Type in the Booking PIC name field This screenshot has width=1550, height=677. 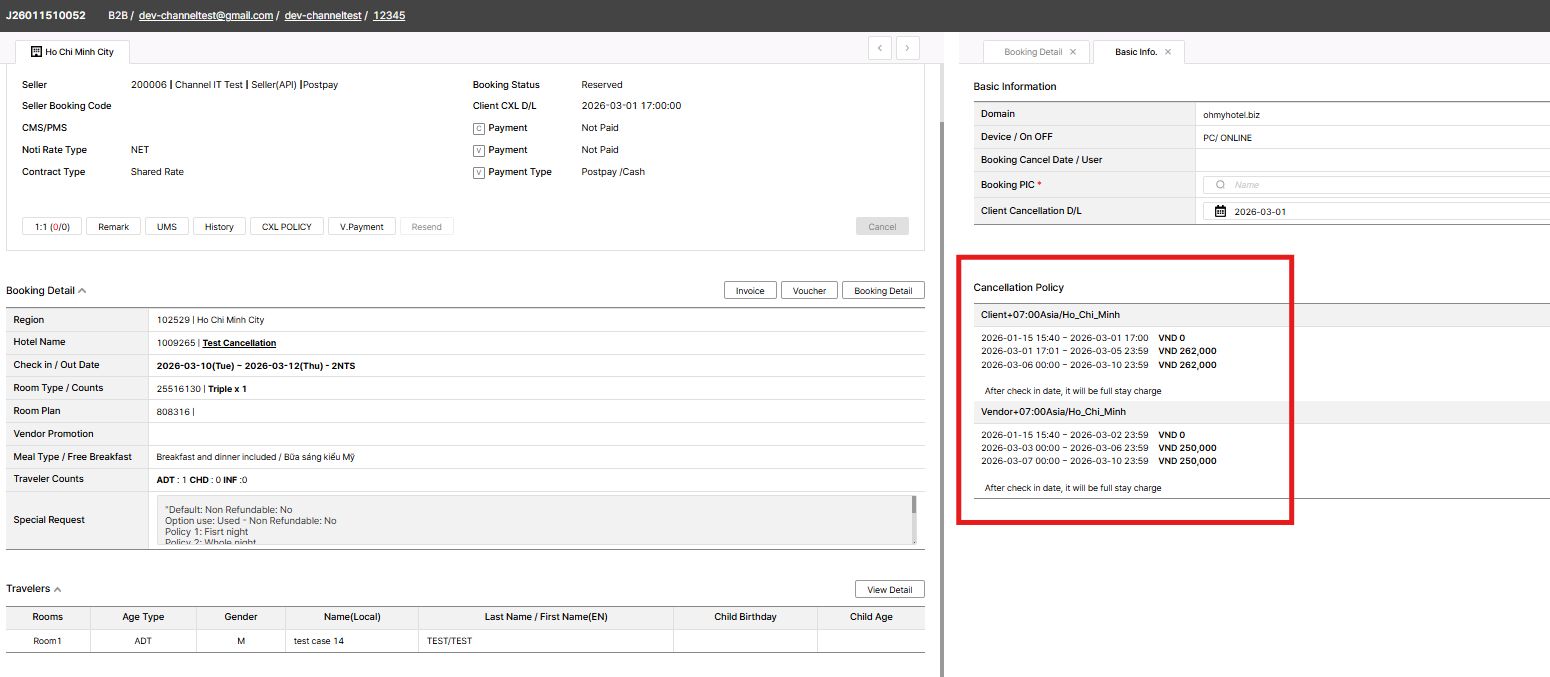click(1380, 185)
